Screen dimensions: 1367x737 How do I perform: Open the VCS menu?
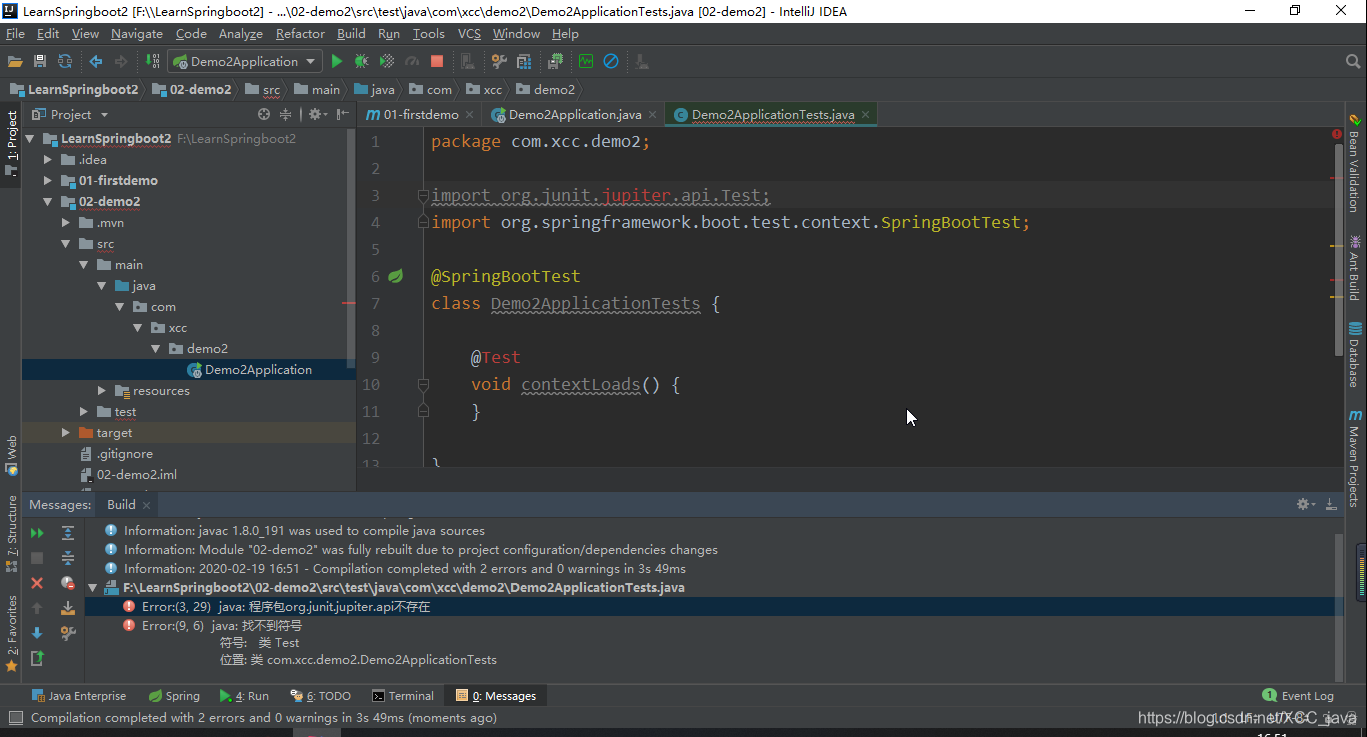469,34
